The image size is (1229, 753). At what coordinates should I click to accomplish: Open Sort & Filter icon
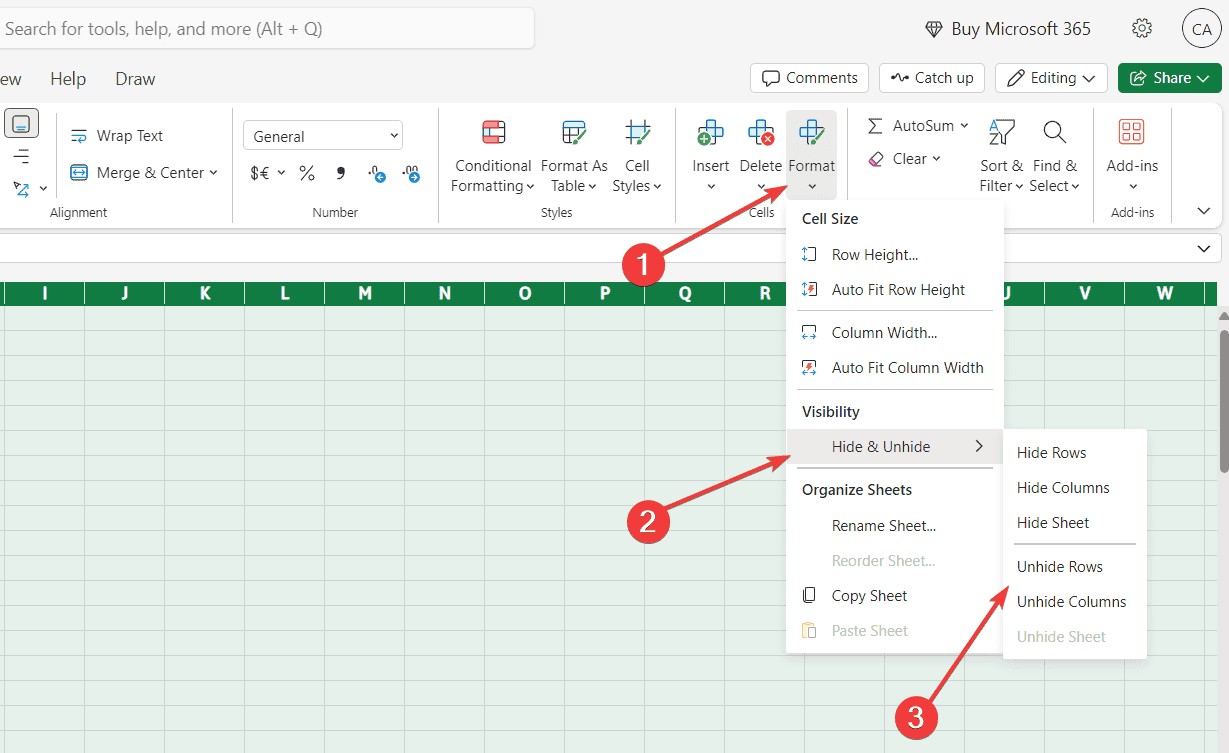click(x=1001, y=131)
